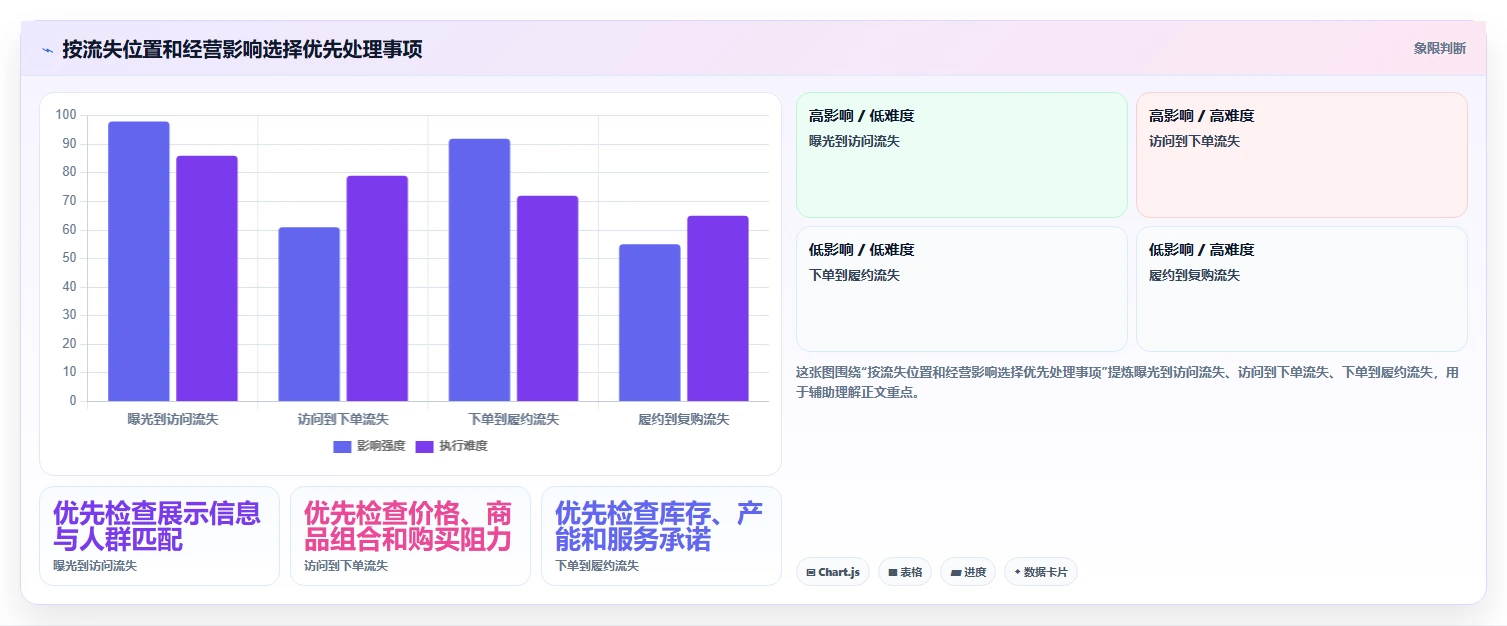Viewport: 1507px width, 626px height.
Task: Open the 低影响 / 高难度 quadrant card
Action: pyautogui.click(x=1302, y=289)
